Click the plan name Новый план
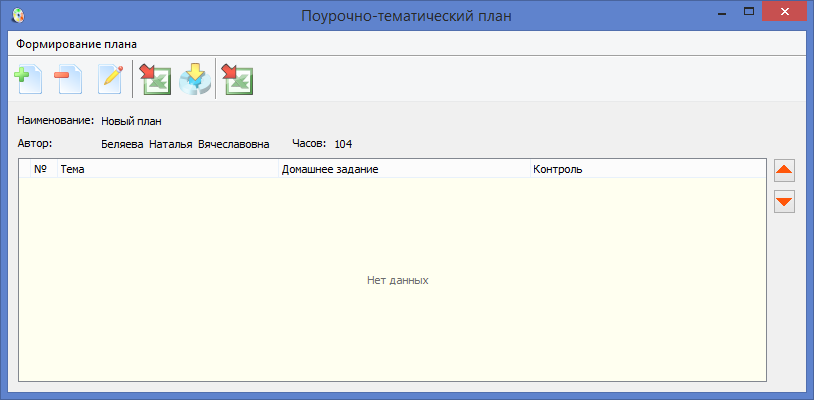Image resolution: width=814 pixels, height=400 pixels. click(x=131, y=121)
